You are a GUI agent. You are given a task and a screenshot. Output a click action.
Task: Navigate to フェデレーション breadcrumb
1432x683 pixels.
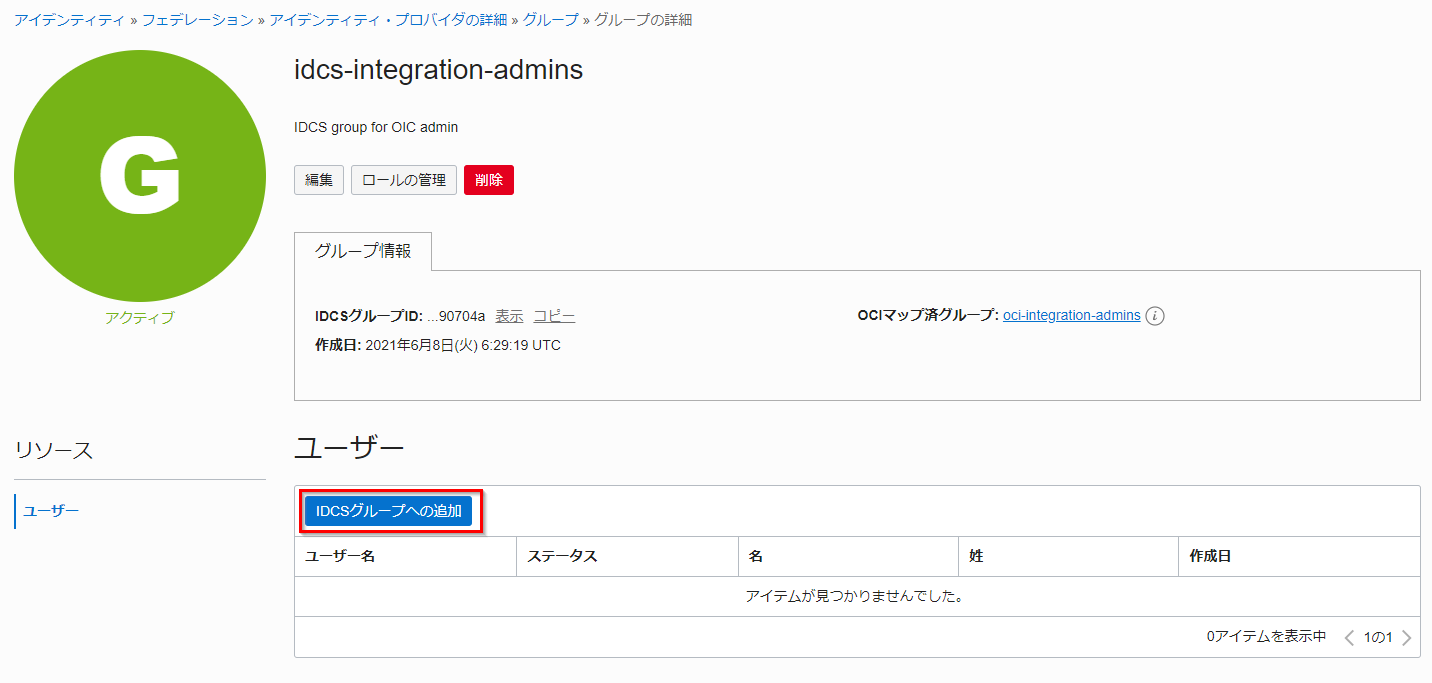[x=197, y=20]
